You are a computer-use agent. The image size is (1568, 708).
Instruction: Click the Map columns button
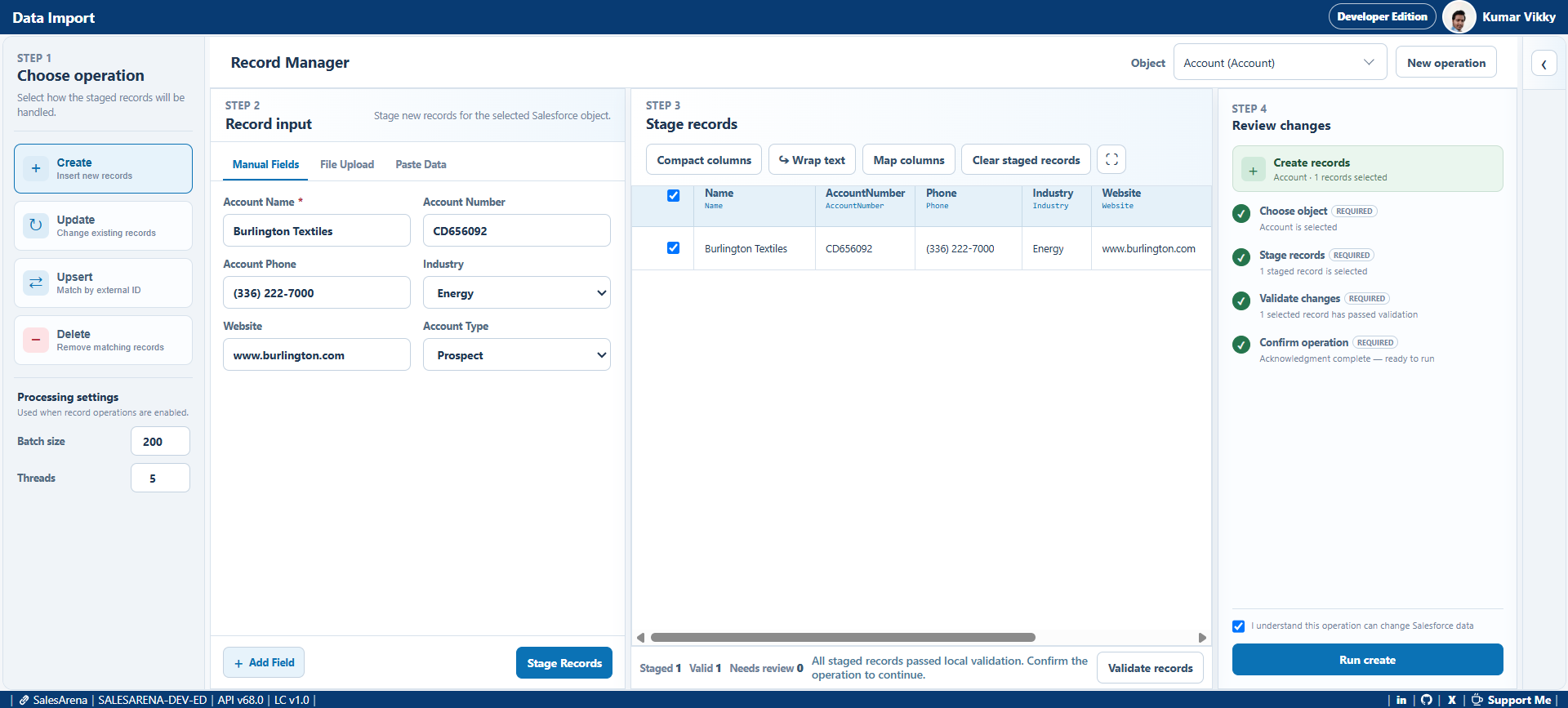tap(909, 160)
